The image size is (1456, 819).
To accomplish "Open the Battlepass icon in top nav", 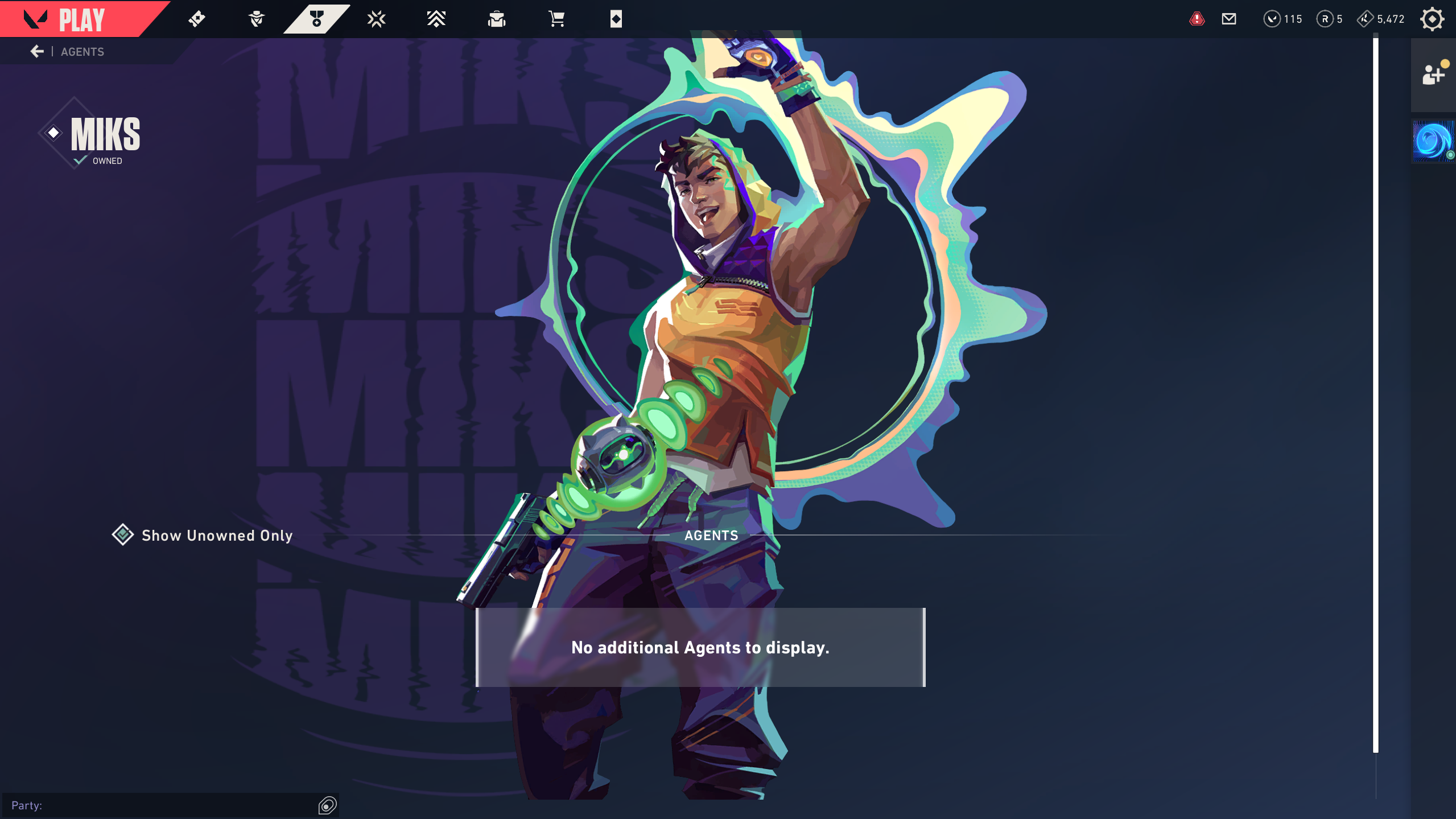I will (197, 19).
